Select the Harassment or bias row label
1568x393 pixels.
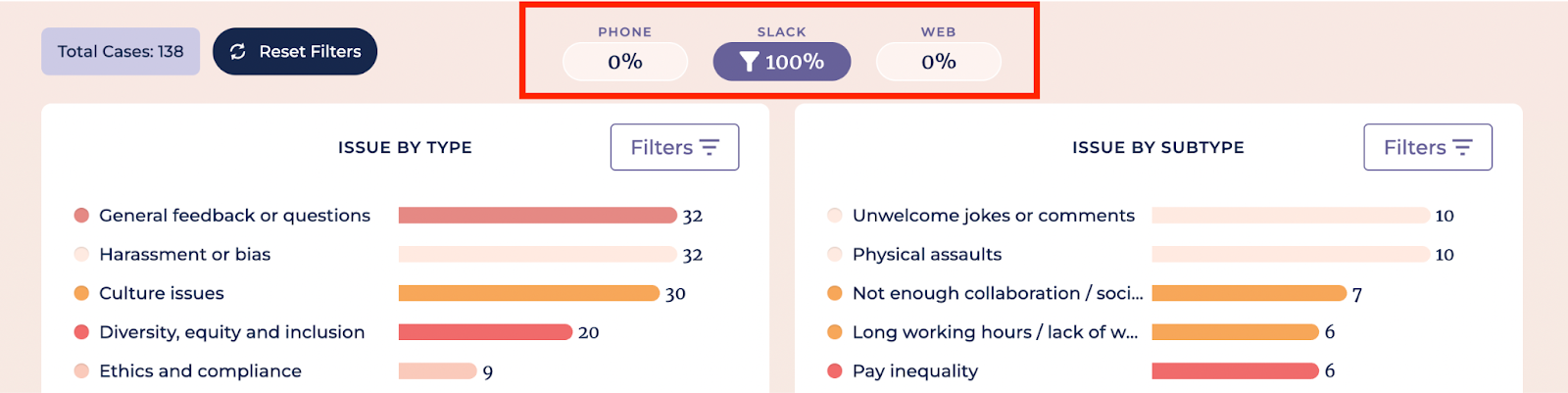coord(184,255)
